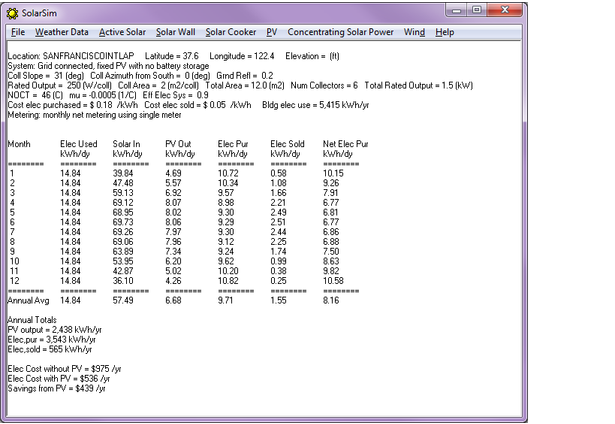Viewport: 615px width, 424px height.
Task: Click the Elec Pur column header
Action: tap(233, 144)
